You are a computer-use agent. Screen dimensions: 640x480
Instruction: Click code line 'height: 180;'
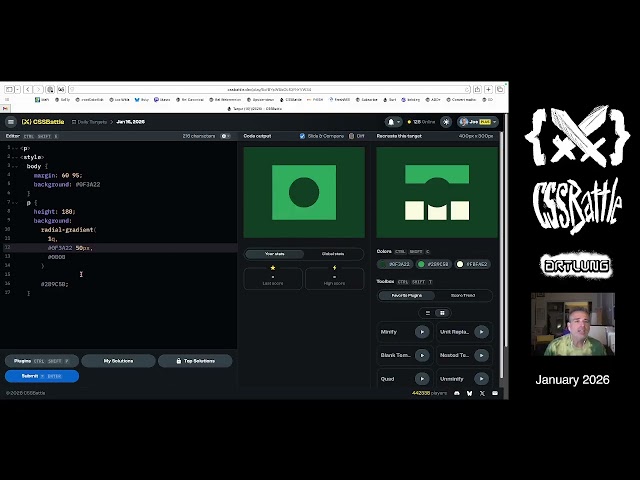pyautogui.click(x=54, y=211)
